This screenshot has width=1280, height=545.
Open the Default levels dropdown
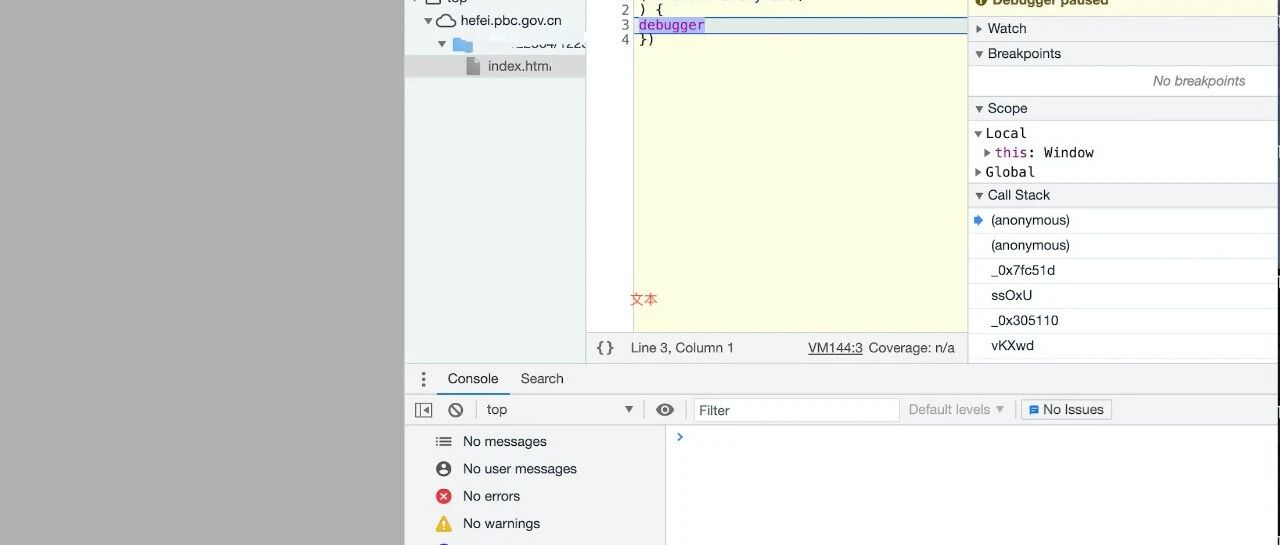pyautogui.click(x=956, y=410)
